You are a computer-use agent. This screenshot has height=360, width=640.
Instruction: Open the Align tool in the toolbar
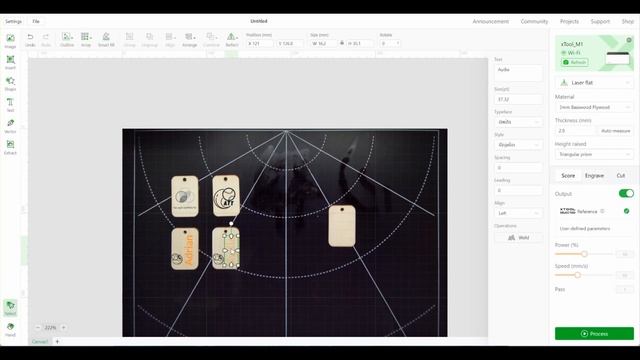tap(170, 40)
